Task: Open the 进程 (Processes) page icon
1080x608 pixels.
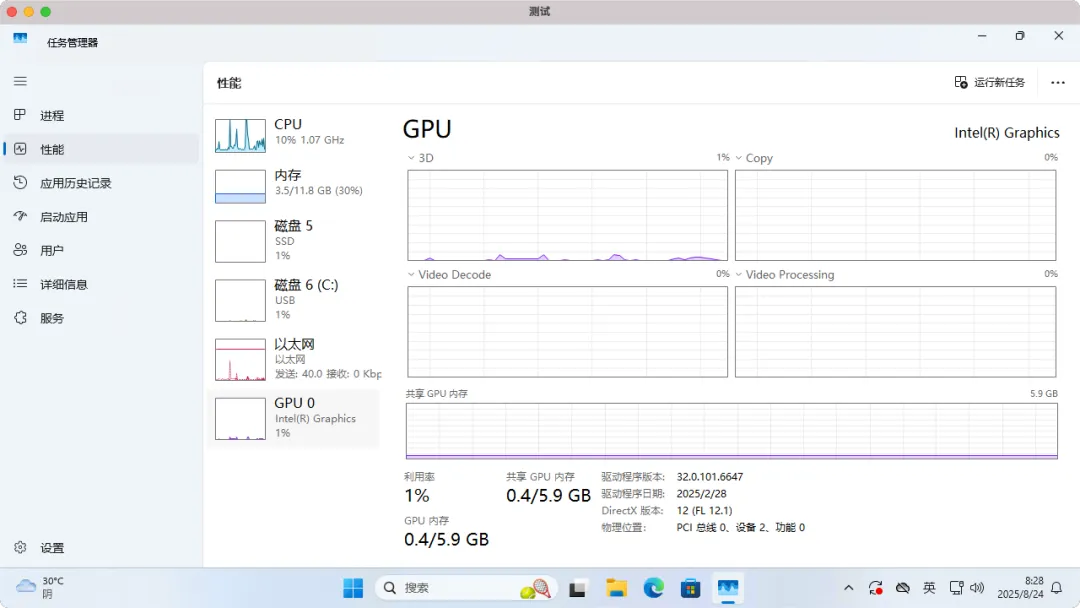Action: pos(20,115)
